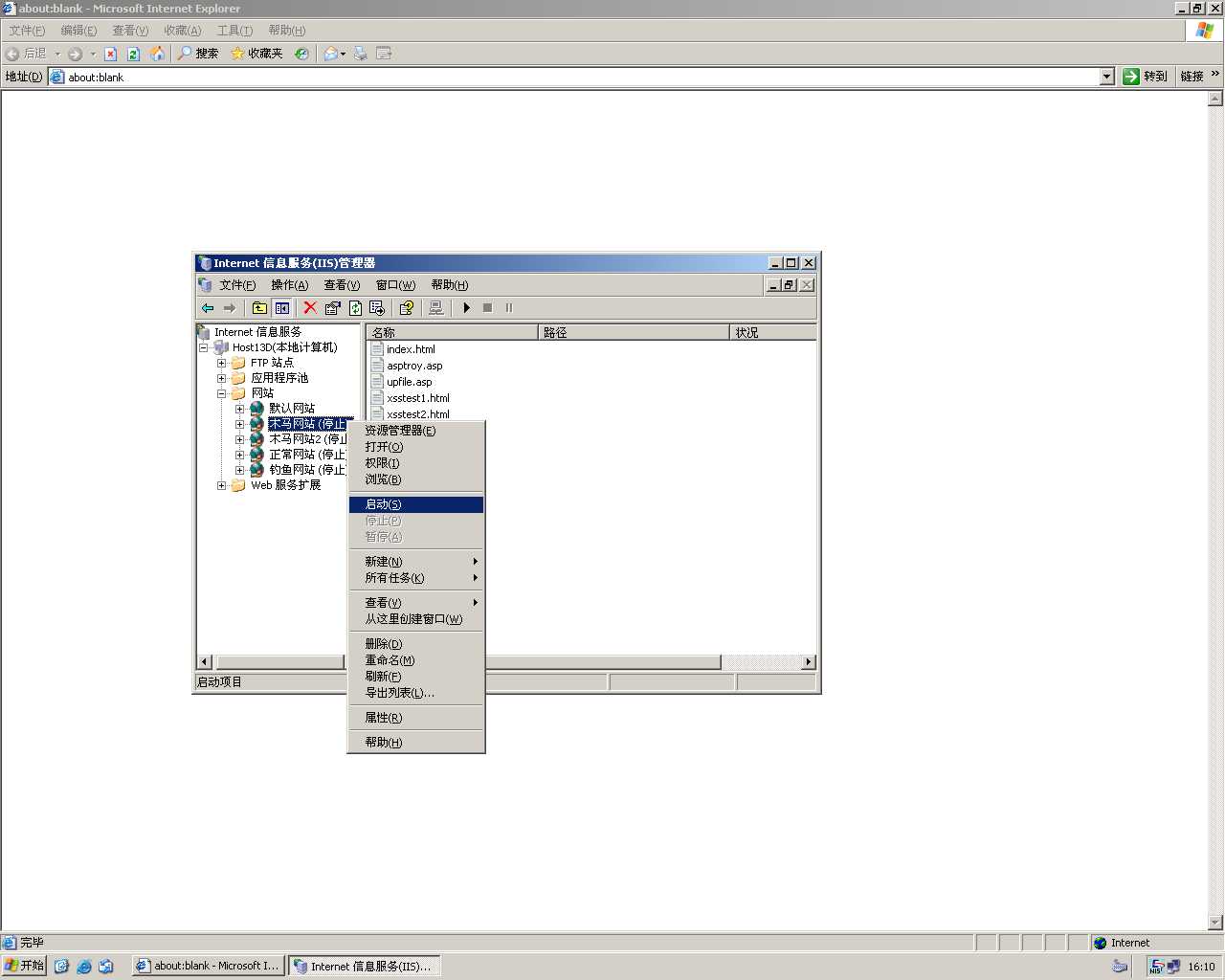Start the site with the play icon
This screenshot has height=980, width=1225.
coord(467,308)
